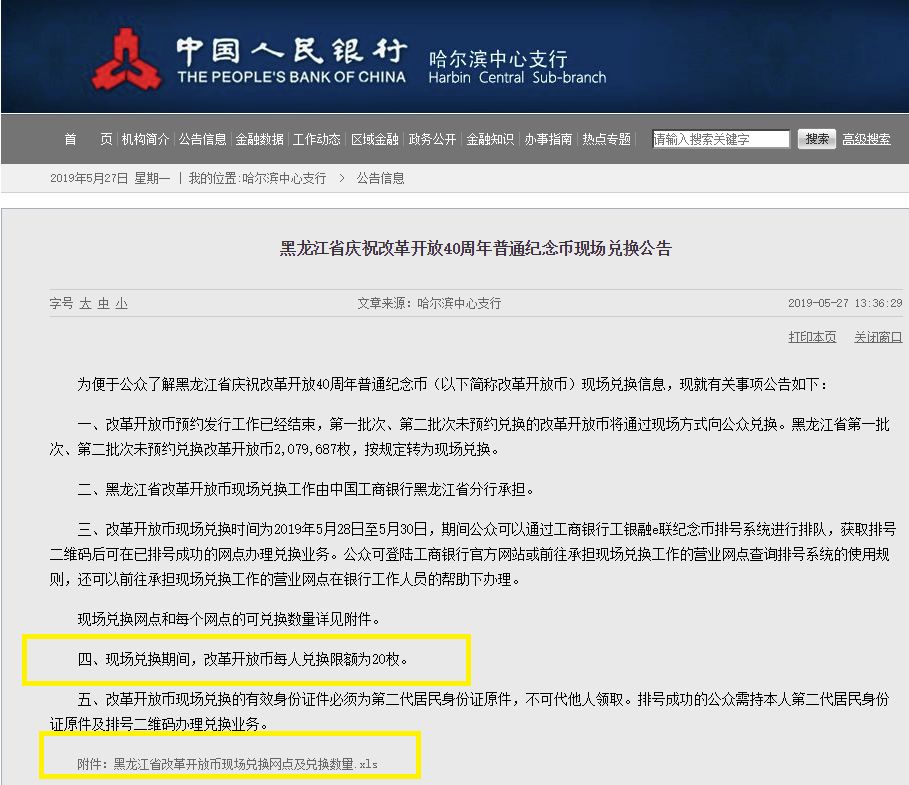
Task: Click the sentence 现场兑换网点和每个网点的可兑换数量详见附件
Action: pyautogui.click(x=229, y=619)
